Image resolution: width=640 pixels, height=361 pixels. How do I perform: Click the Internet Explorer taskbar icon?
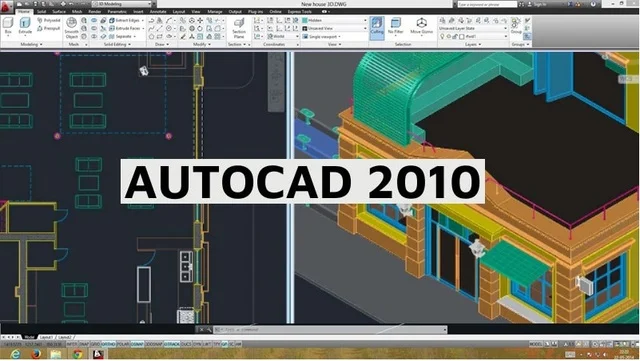click(x=15, y=354)
